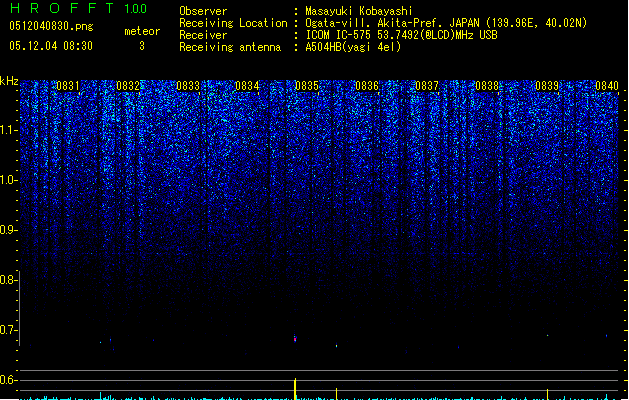Click the 0839 time marker
Viewport: 629px width, 400px height.
click(x=547, y=86)
